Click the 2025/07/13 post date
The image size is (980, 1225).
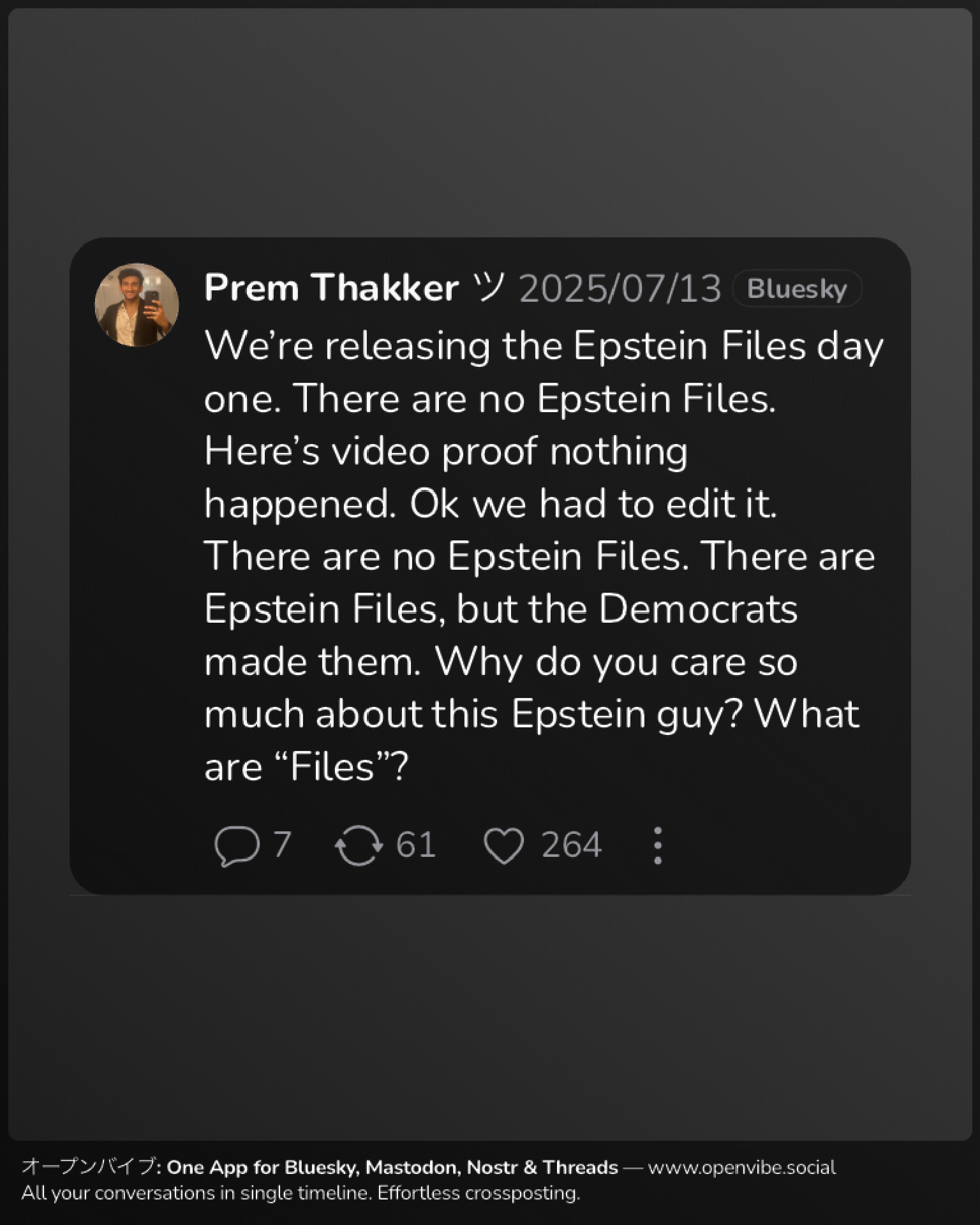(620, 289)
